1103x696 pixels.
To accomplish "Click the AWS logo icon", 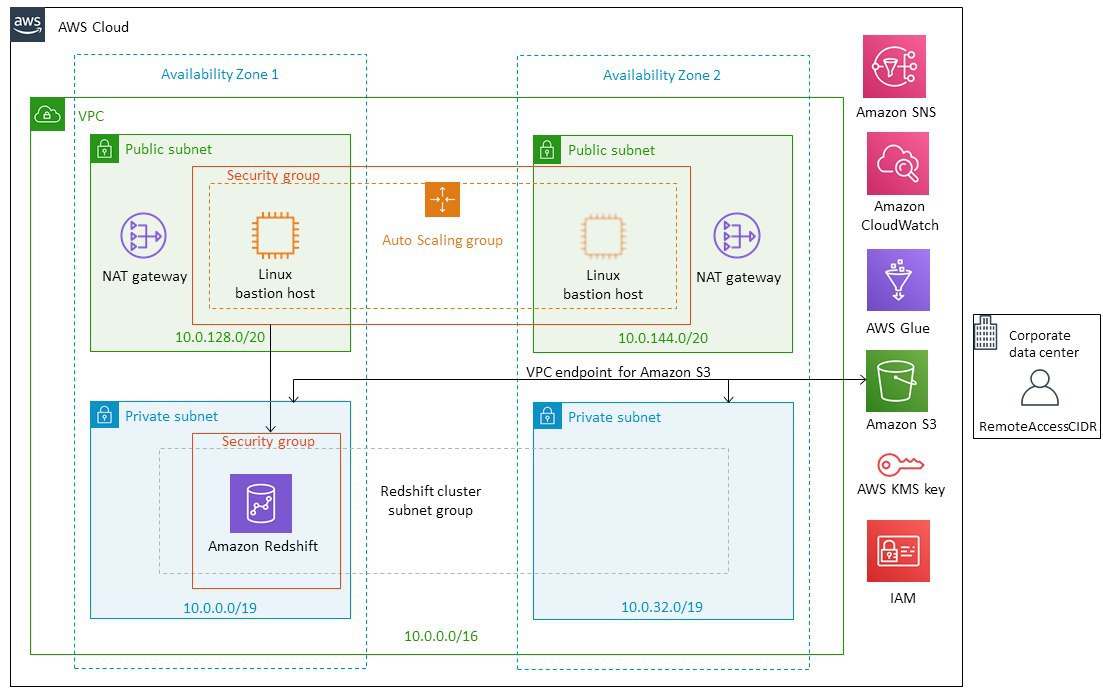I will pos(27,25).
